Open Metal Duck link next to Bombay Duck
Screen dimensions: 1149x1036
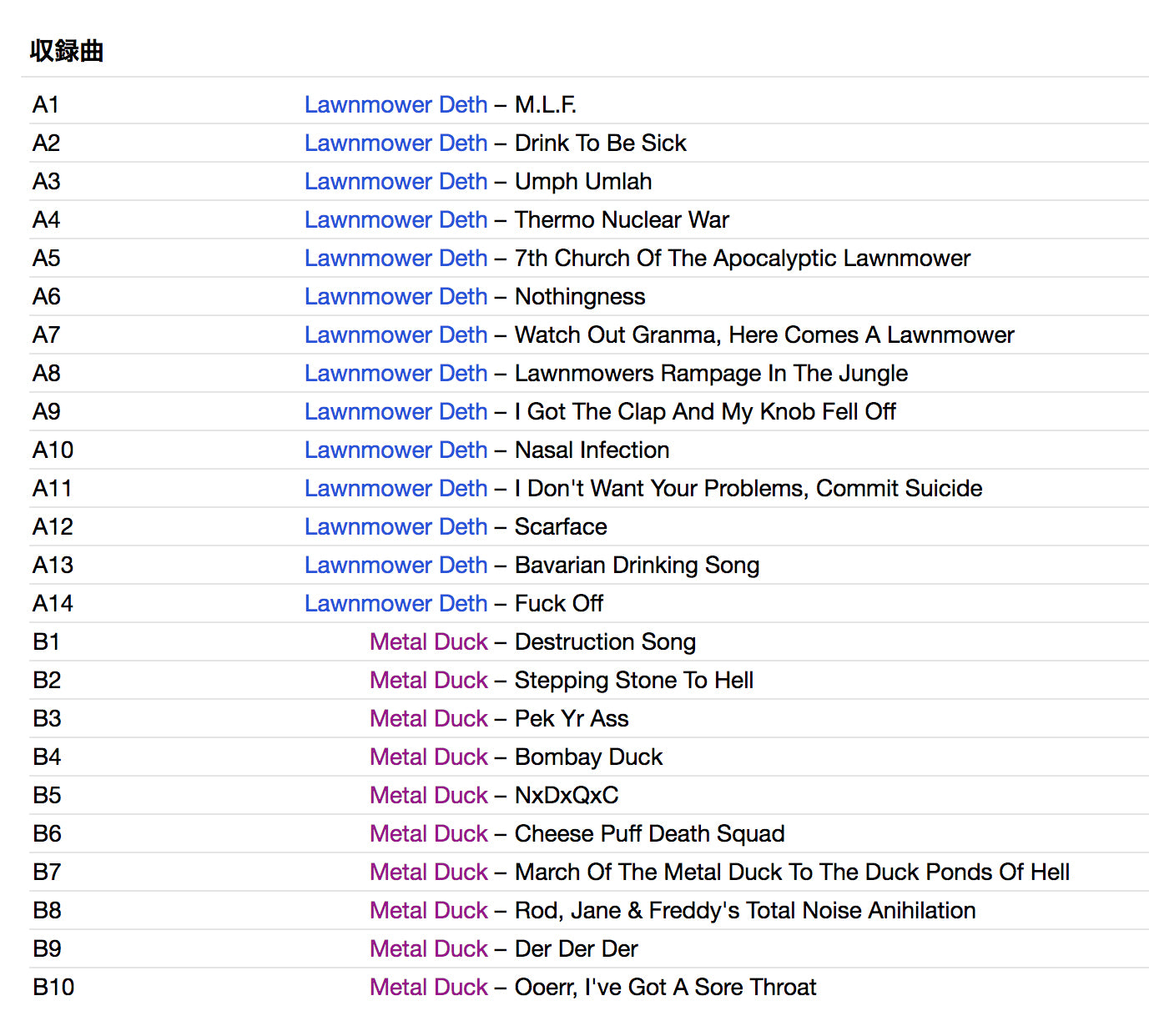pyautogui.click(x=428, y=757)
